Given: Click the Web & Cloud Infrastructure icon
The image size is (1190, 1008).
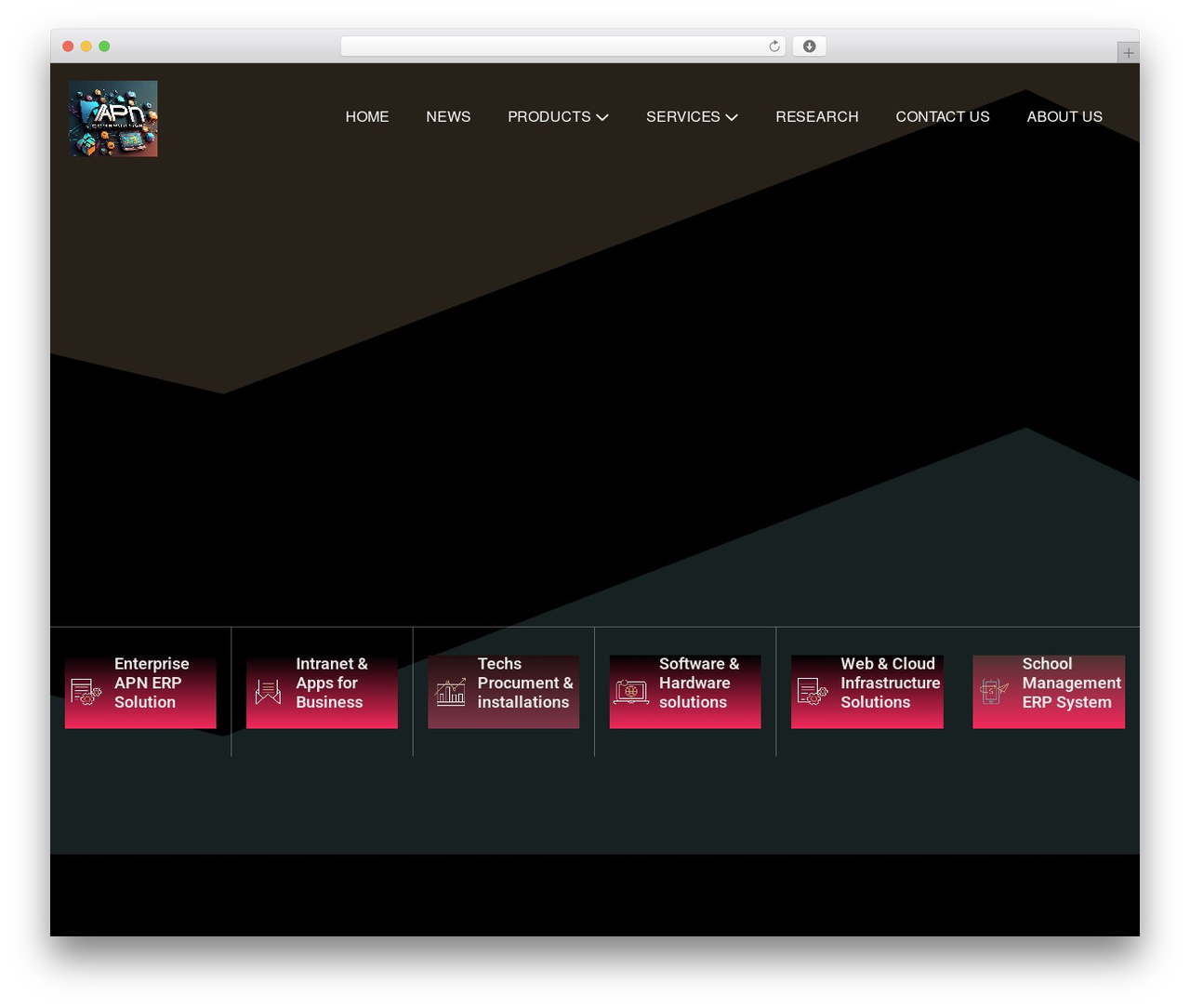Looking at the screenshot, I should click(813, 692).
